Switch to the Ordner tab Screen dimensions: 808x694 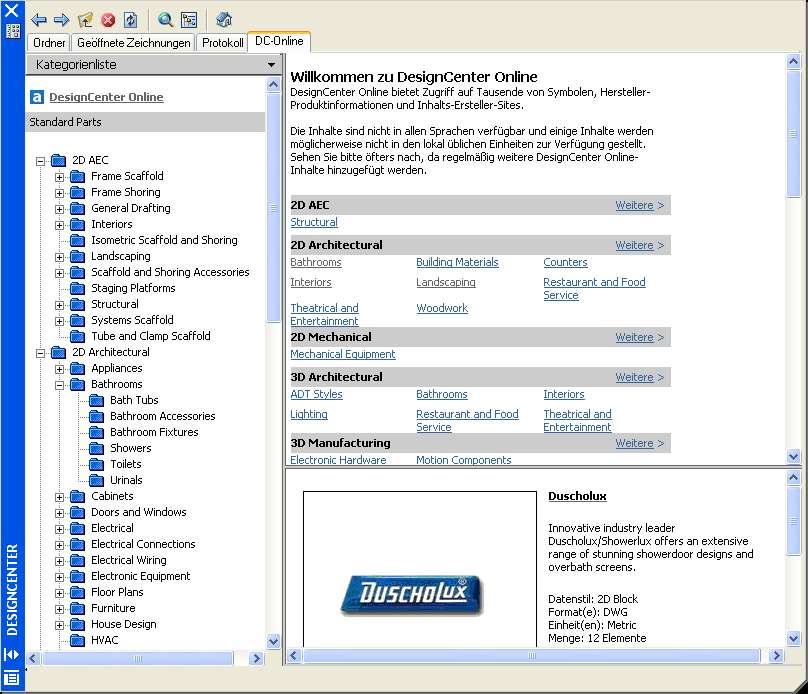(x=49, y=43)
